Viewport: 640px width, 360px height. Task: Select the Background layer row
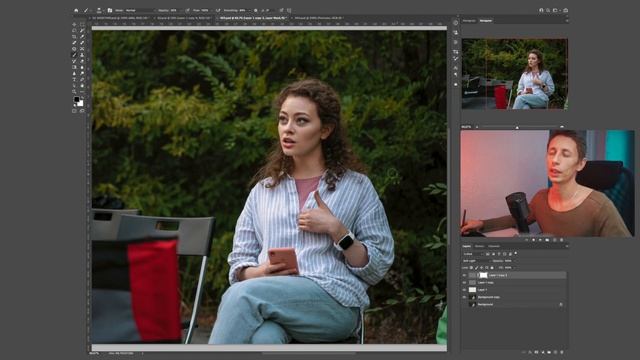coord(514,304)
